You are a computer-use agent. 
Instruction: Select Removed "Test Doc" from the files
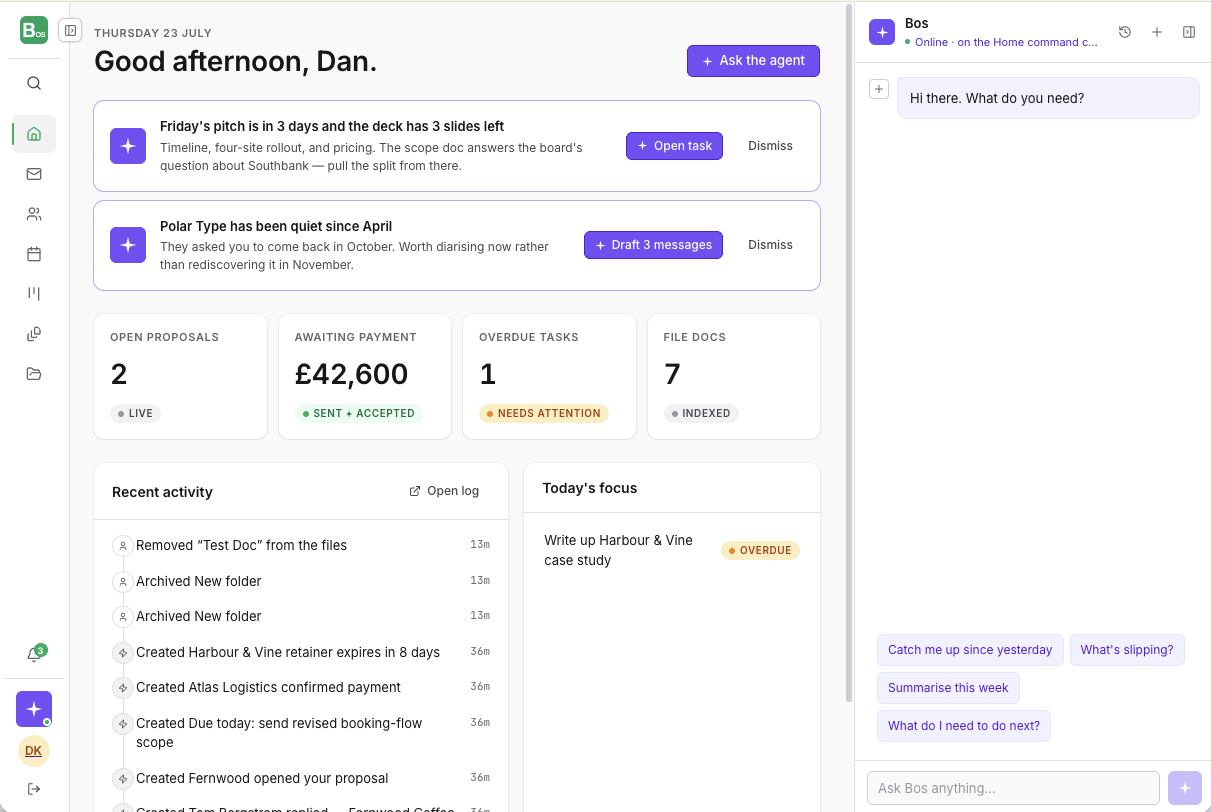click(301, 545)
